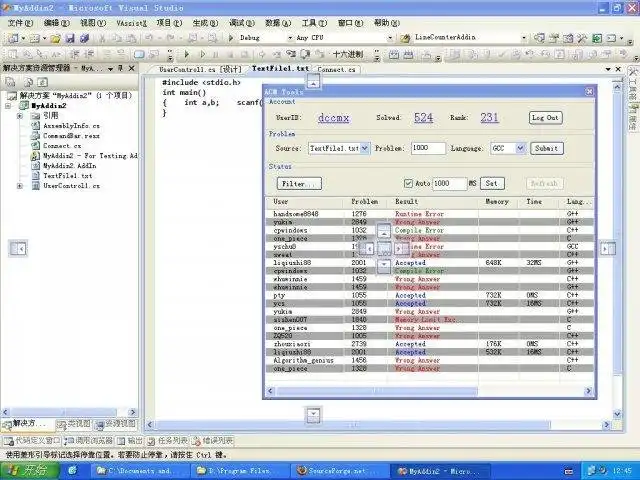Screen dimensions: 640x480
Task: Switch to the Connect.cs editor tab
Action: click(x=336, y=70)
